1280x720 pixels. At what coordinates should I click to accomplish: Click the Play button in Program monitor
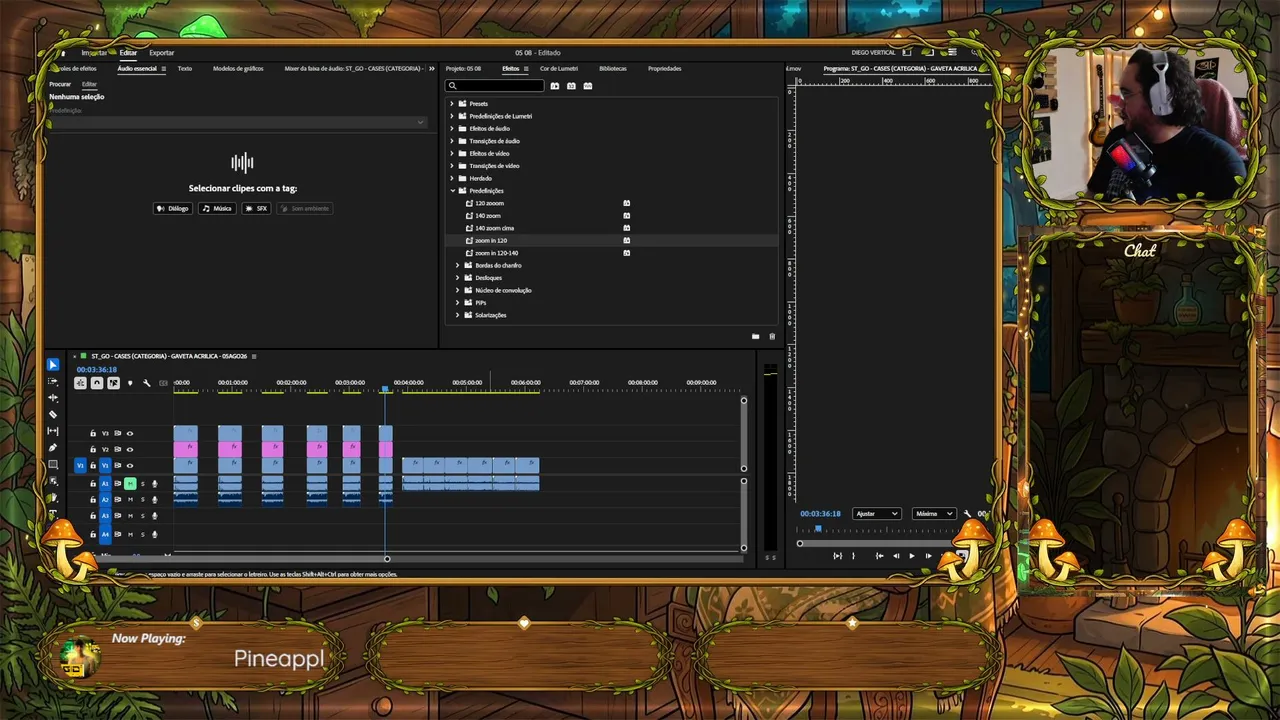[911, 556]
